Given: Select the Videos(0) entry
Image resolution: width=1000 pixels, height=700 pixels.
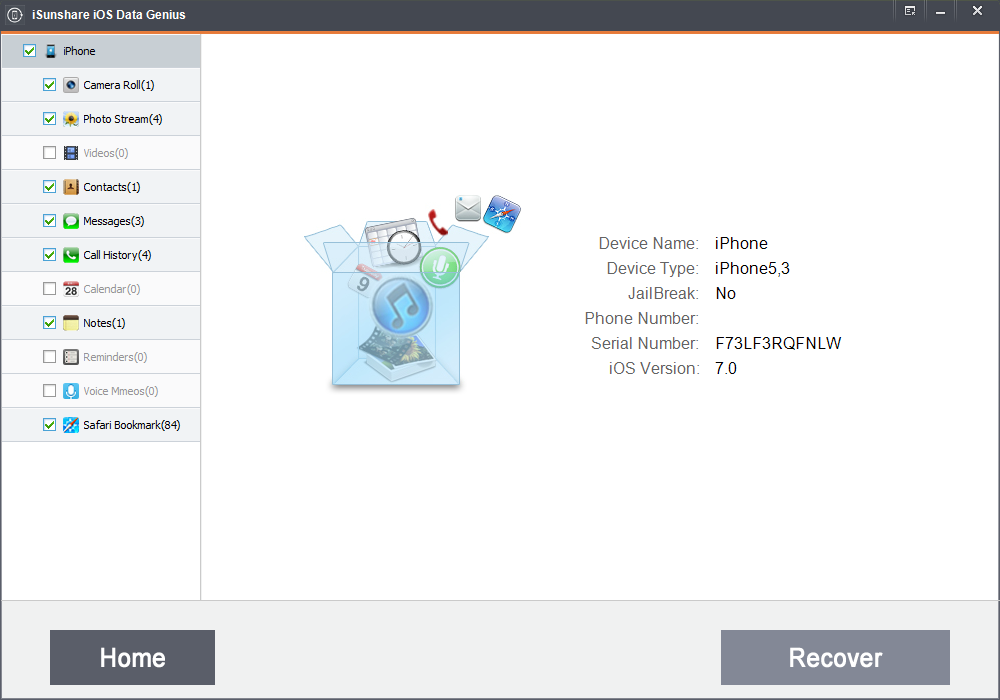Looking at the screenshot, I should (106, 153).
